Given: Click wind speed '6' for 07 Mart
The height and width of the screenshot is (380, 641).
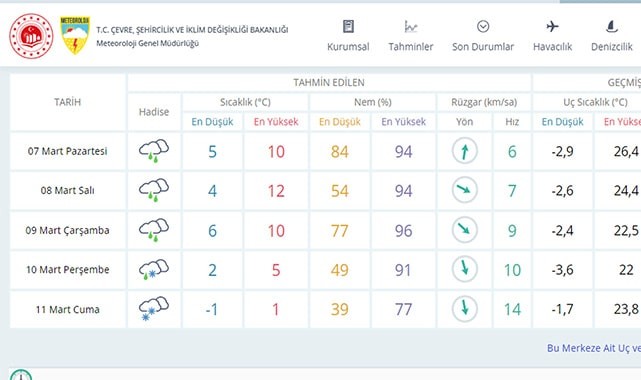Looking at the screenshot, I should click(x=512, y=152).
